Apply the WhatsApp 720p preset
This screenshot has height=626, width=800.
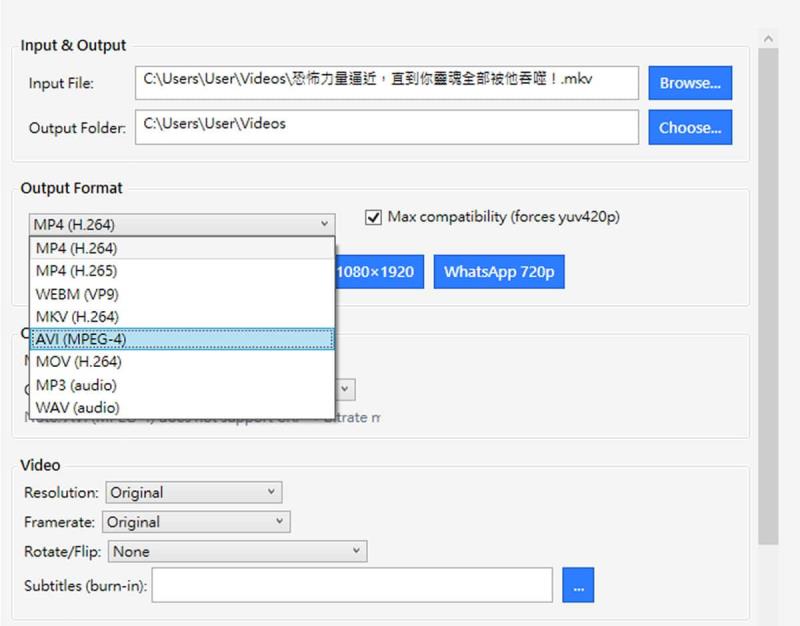coord(499,271)
